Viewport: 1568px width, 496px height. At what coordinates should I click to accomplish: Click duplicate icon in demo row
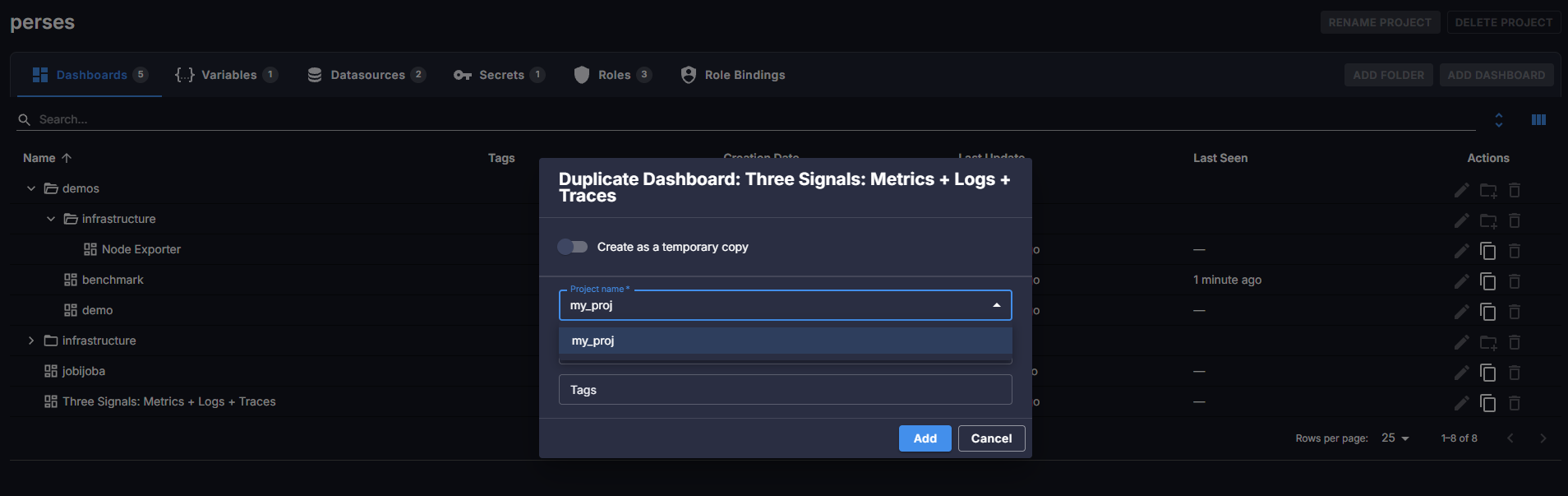[x=1488, y=312]
